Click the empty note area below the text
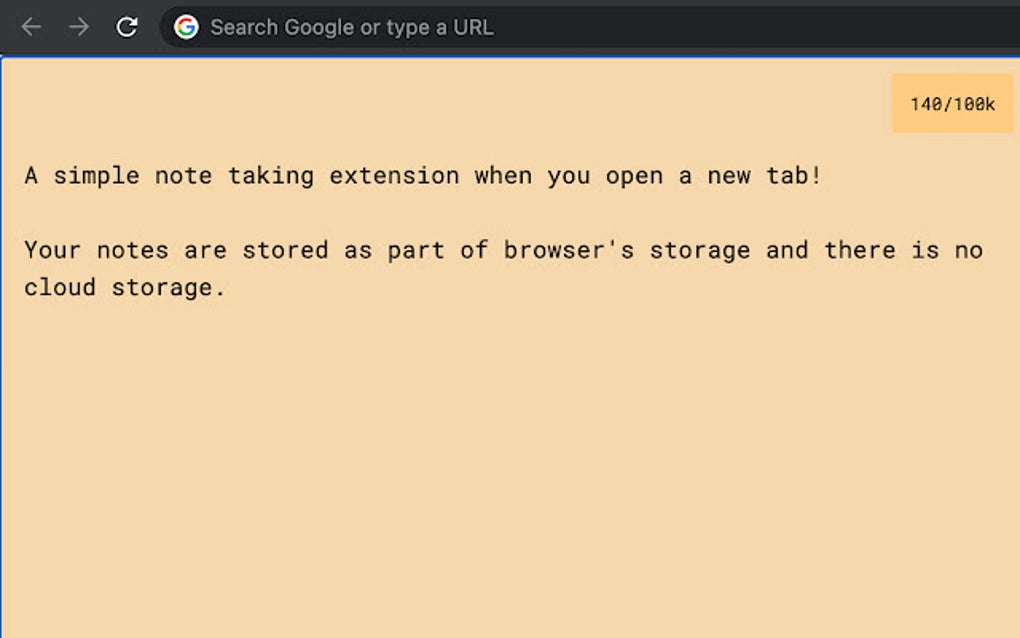This screenshot has height=638, width=1020. point(500,450)
